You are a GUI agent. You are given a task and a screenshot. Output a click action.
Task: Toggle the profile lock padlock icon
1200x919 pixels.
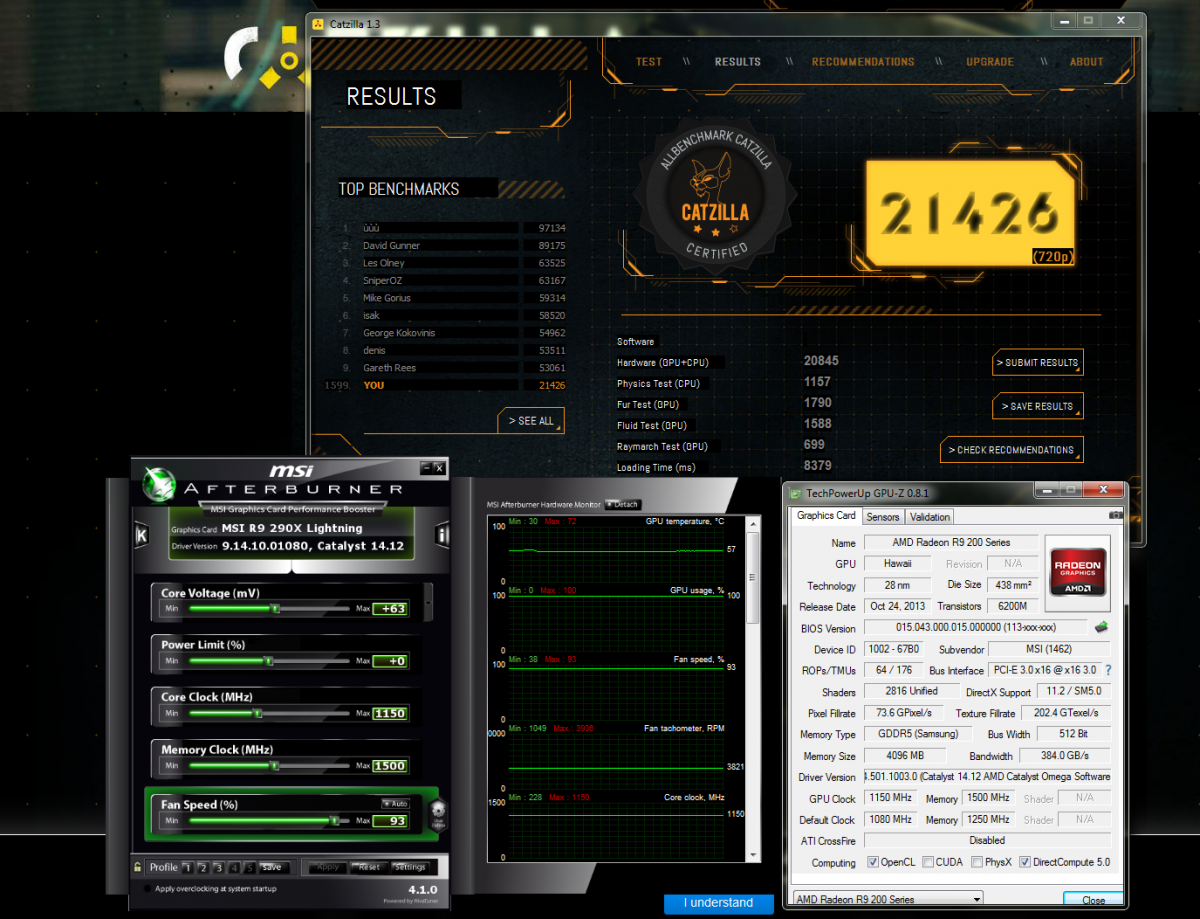(138, 867)
